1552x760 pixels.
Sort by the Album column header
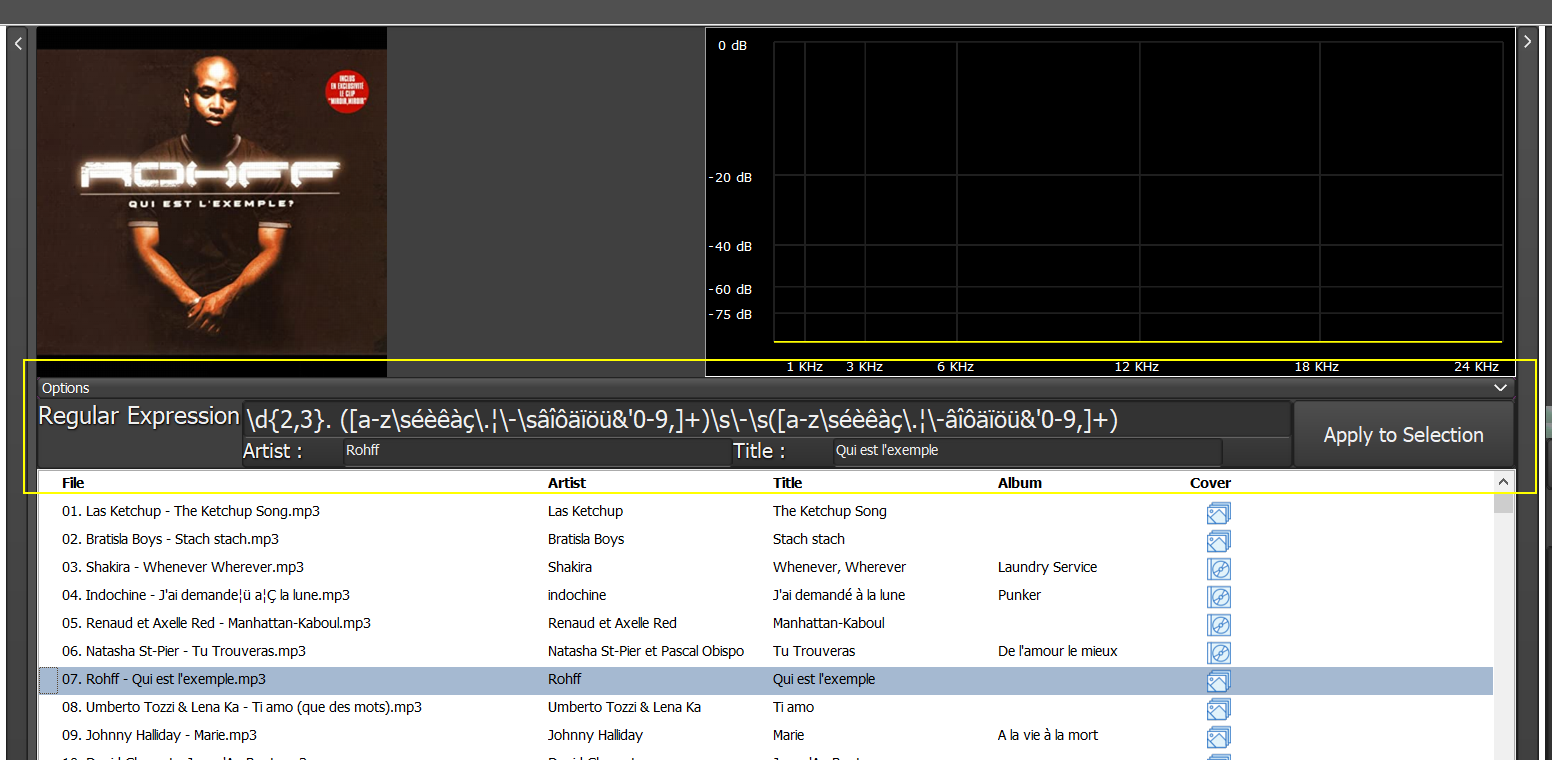1020,483
